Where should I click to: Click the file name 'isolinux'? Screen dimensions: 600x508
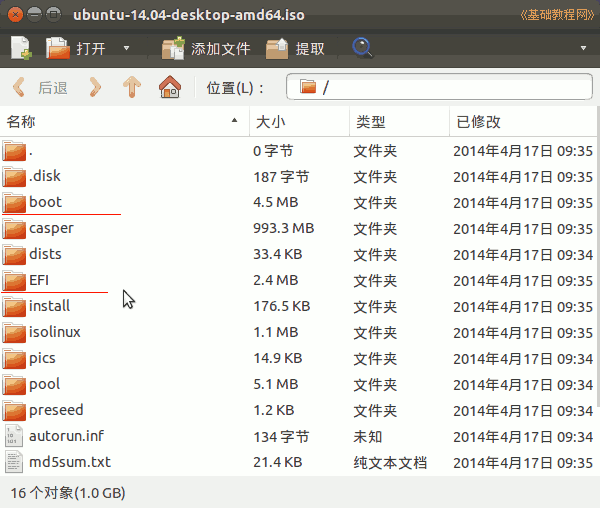coord(55,332)
